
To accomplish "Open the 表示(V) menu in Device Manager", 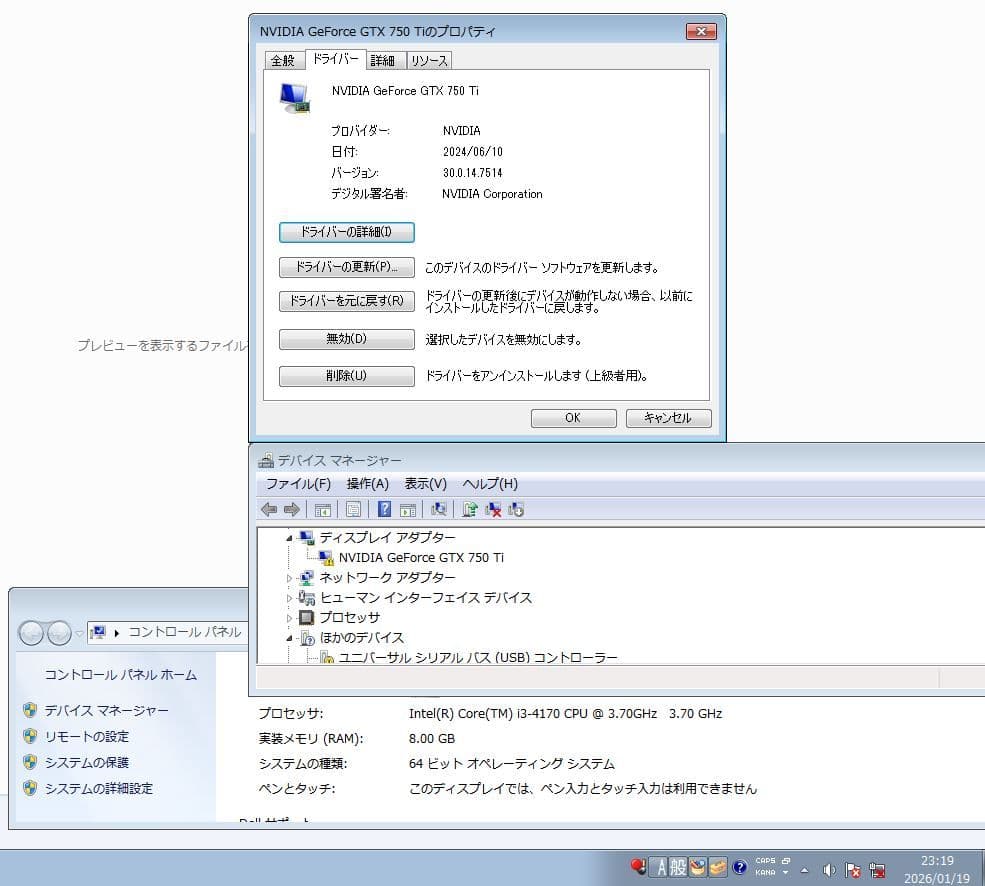I will click(424, 483).
